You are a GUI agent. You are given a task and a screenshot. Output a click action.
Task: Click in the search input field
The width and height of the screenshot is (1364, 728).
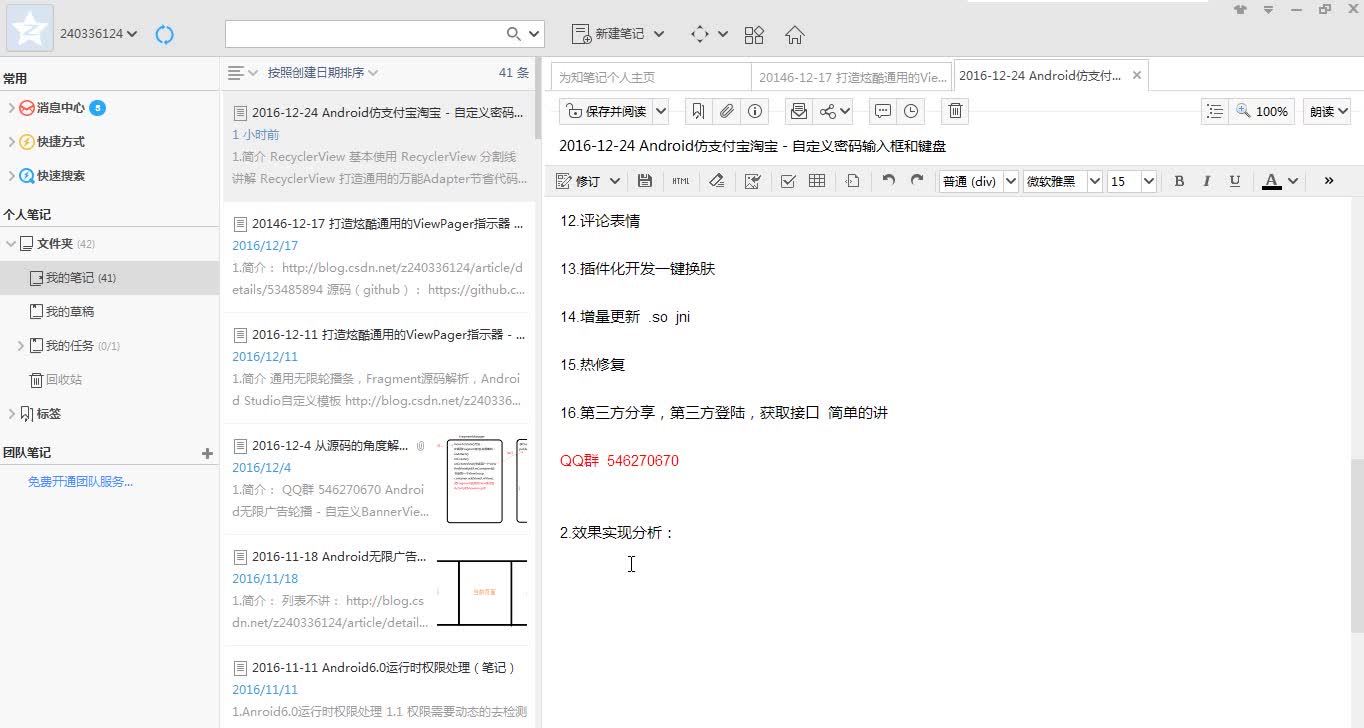coord(365,34)
